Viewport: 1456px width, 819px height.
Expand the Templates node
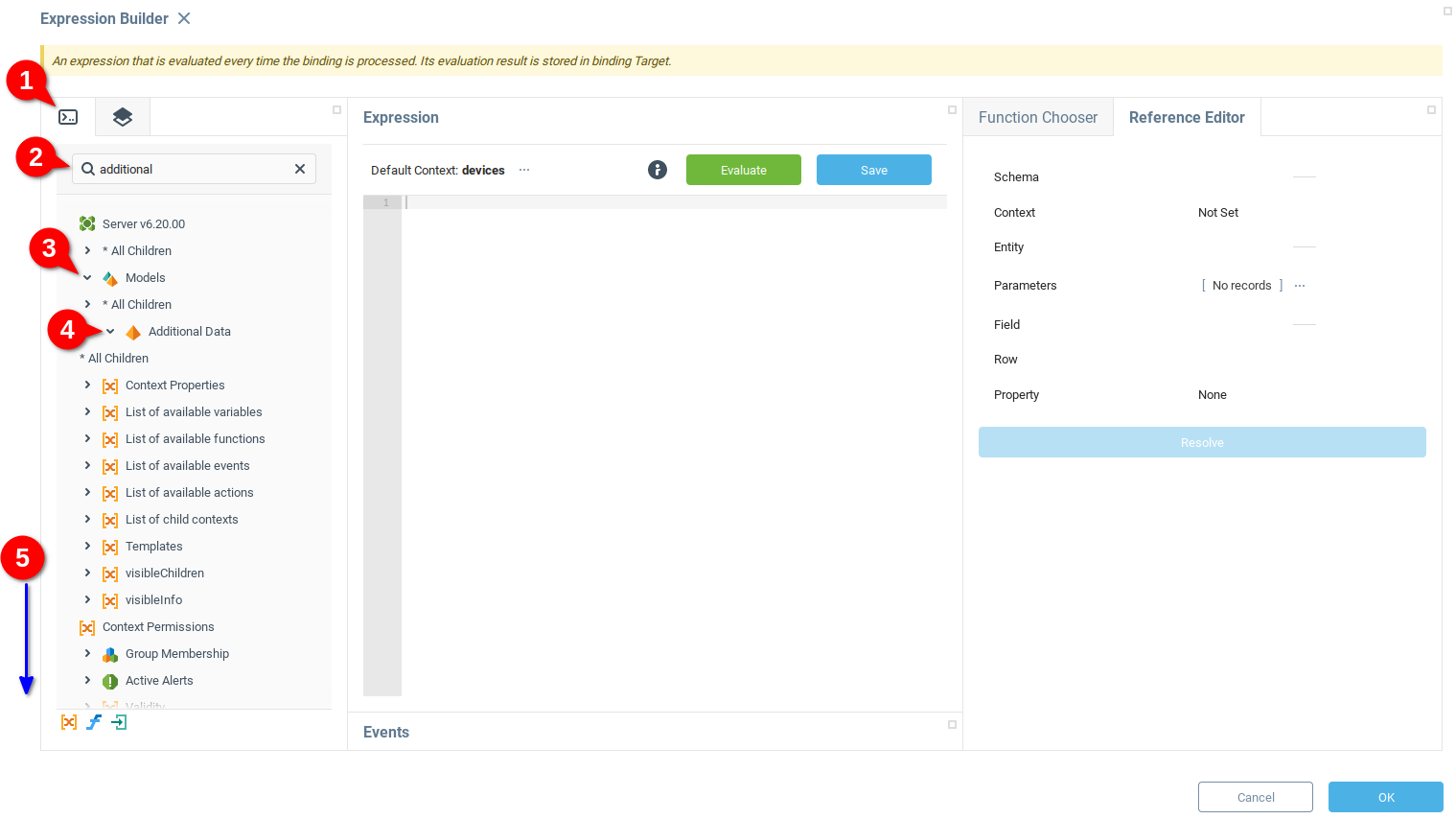coord(87,546)
